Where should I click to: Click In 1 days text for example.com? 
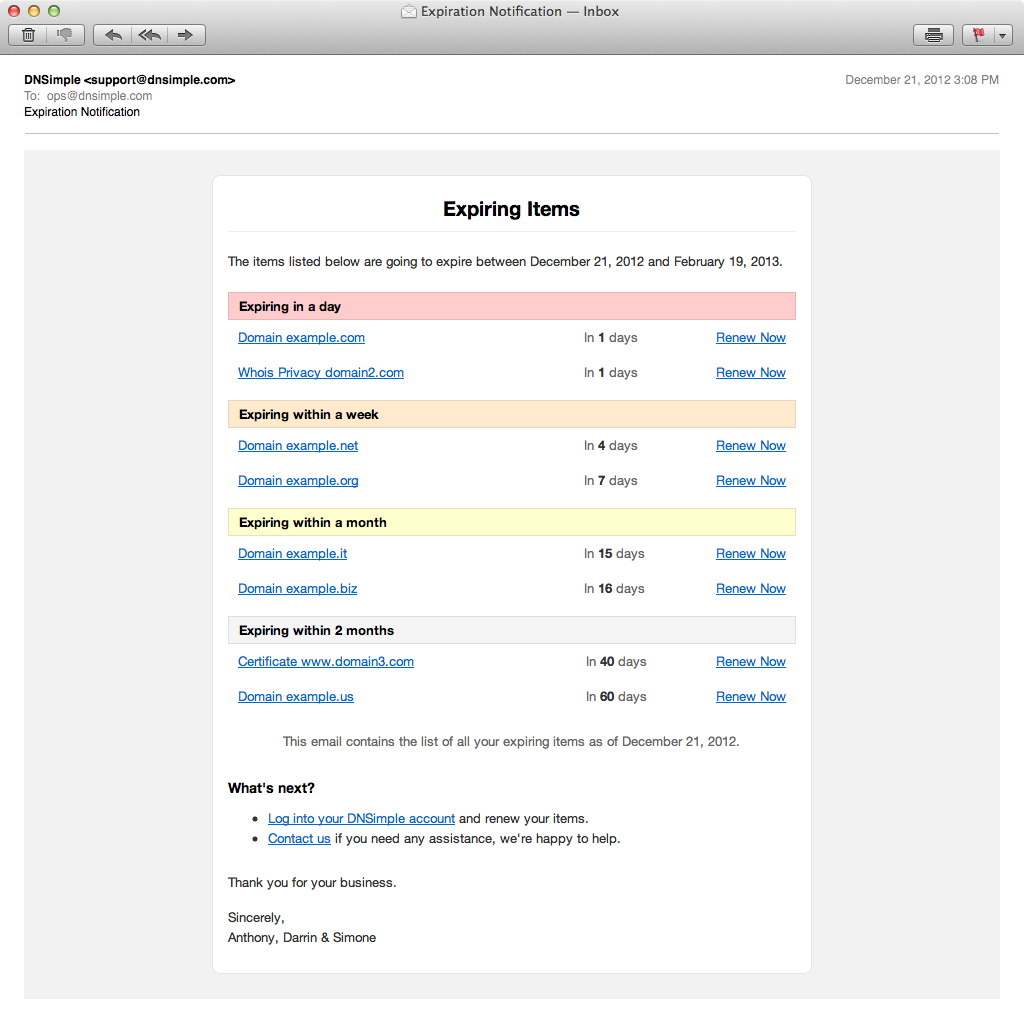click(611, 338)
